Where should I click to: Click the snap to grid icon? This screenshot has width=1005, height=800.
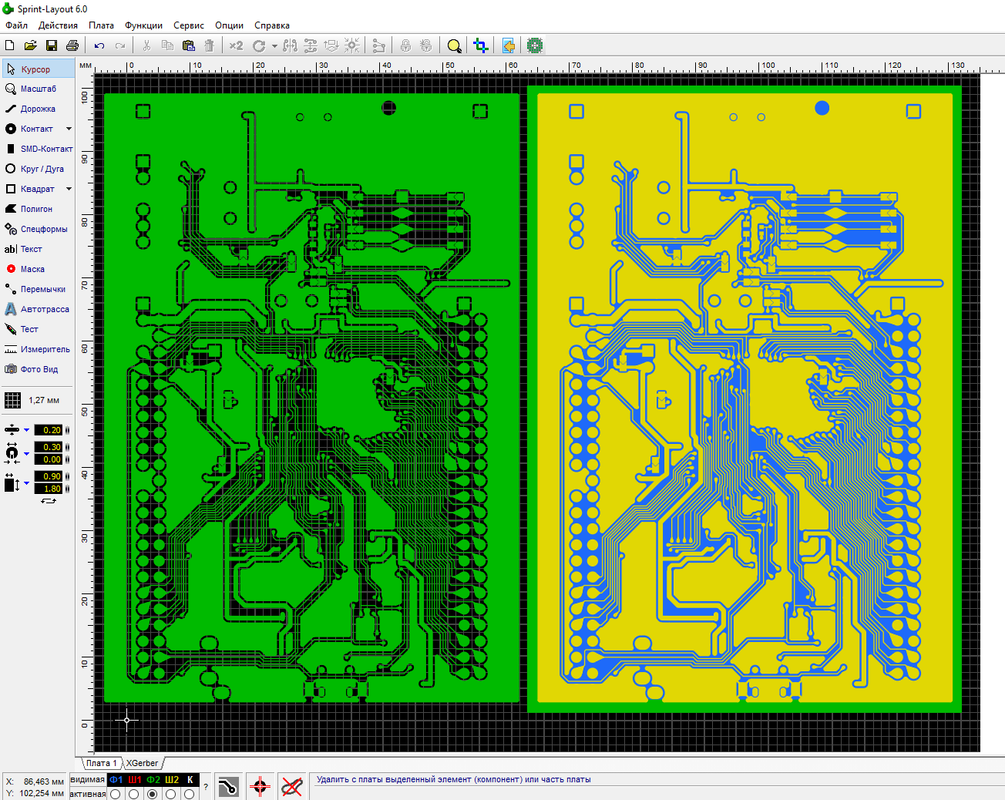pos(352,46)
